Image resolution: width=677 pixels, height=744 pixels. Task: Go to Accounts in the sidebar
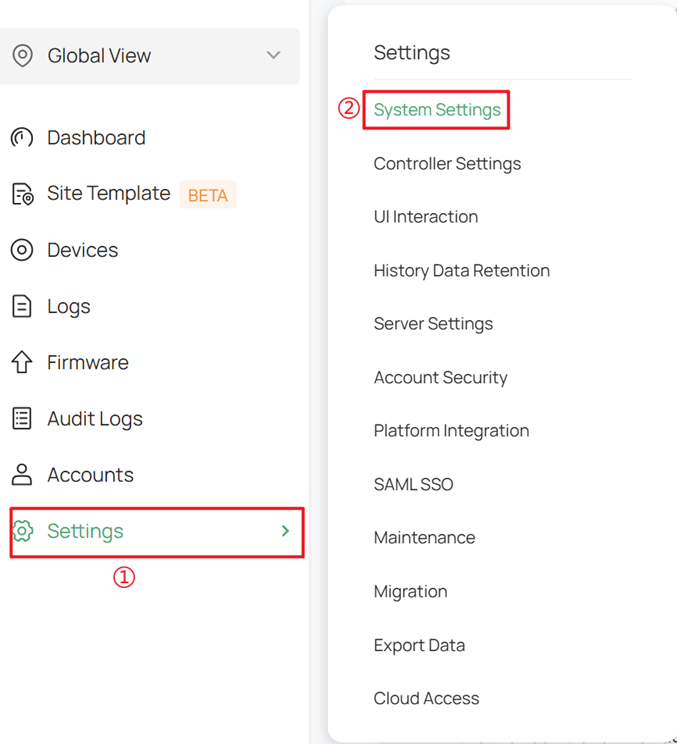(91, 474)
